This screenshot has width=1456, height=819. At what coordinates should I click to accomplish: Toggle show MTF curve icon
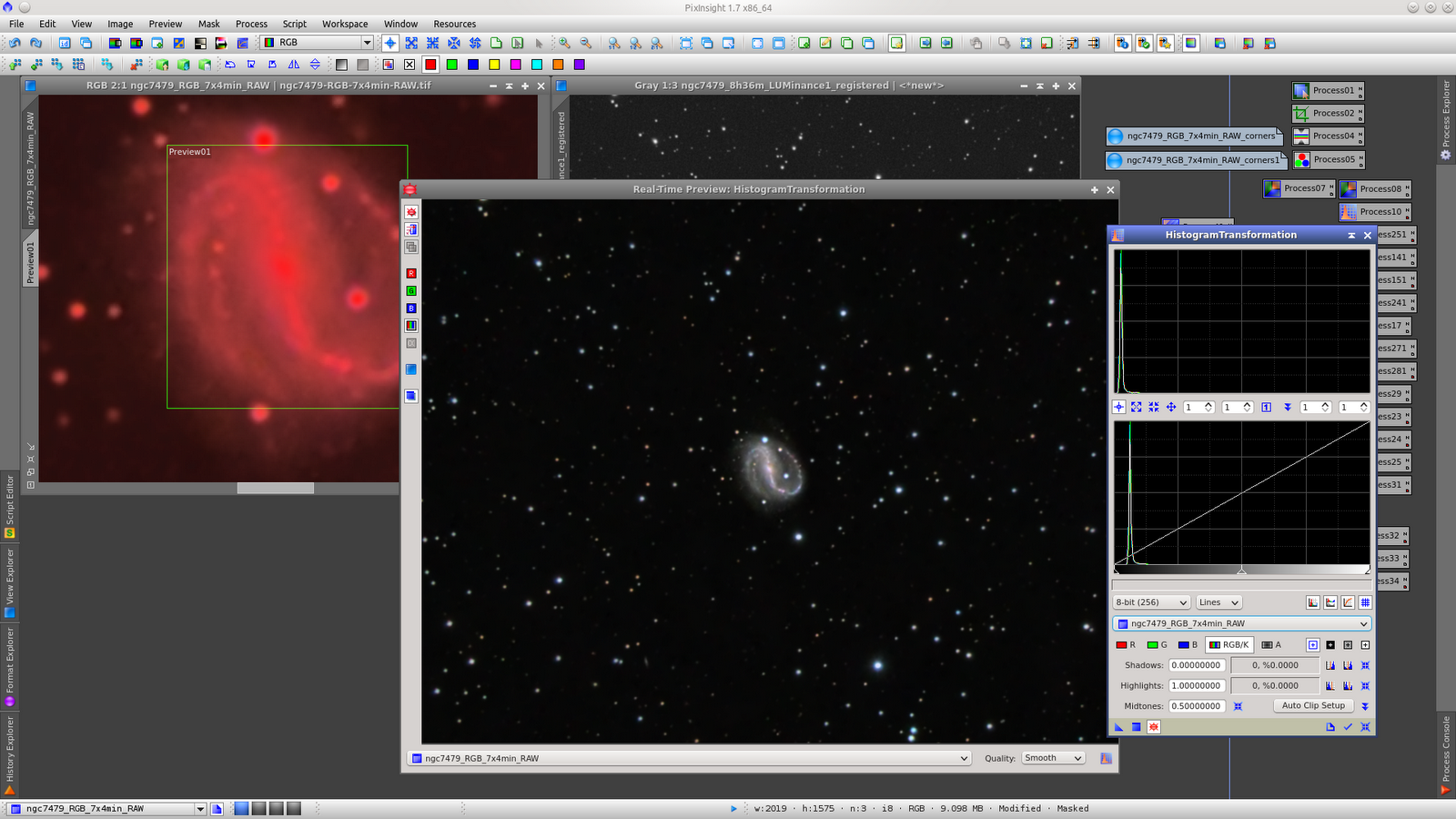point(1348,602)
